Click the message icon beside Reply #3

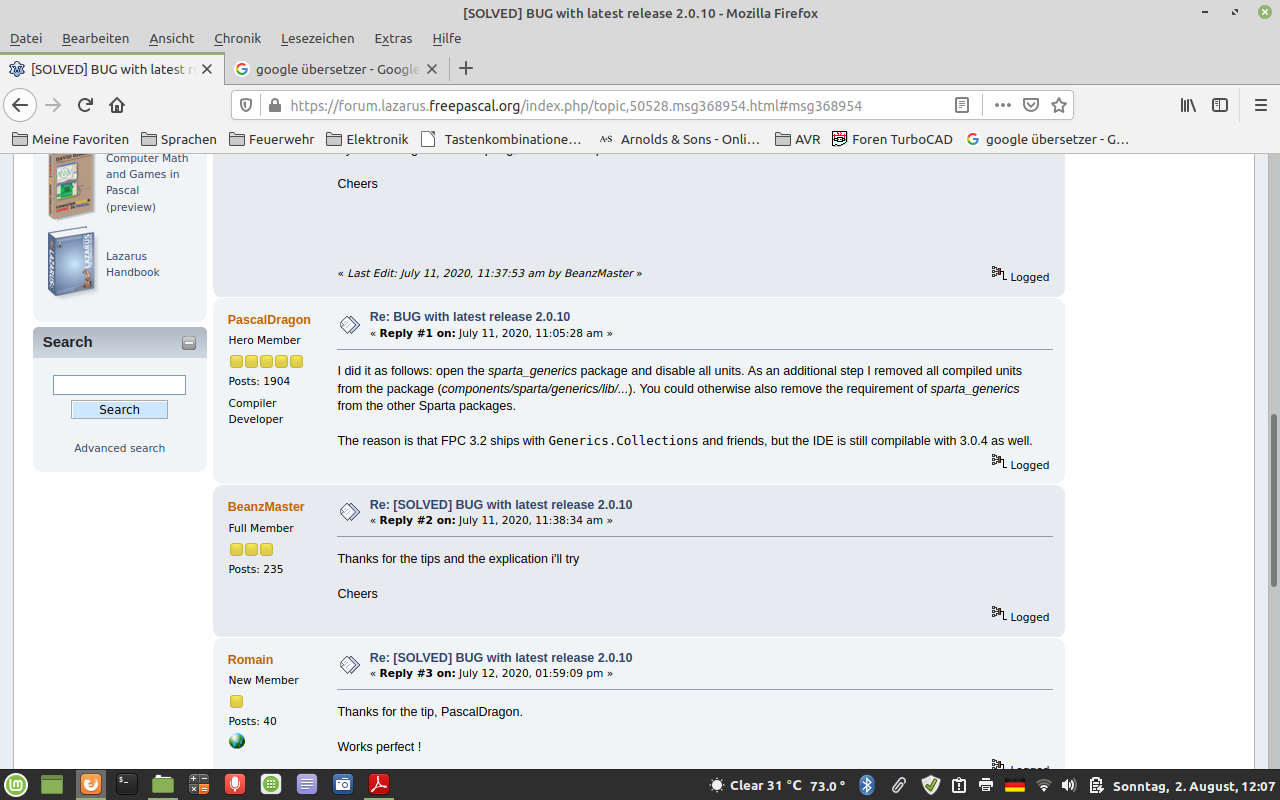click(x=349, y=665)
